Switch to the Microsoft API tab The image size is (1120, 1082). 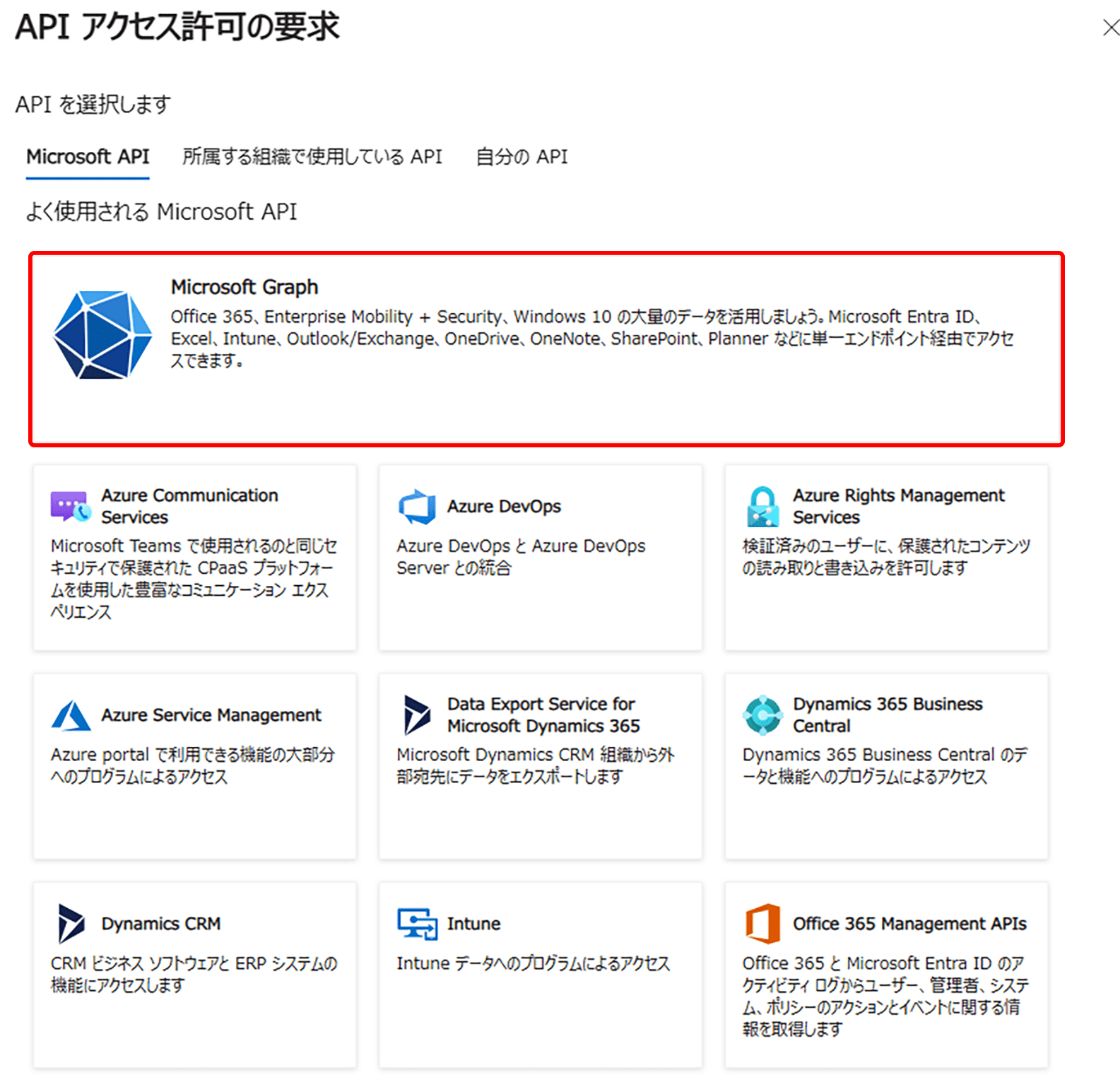[x=88, y=156]
